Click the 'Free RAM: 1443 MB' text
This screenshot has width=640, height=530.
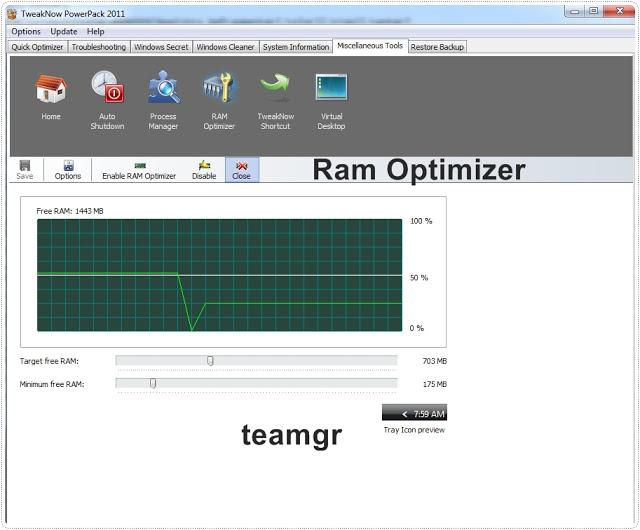70,211
